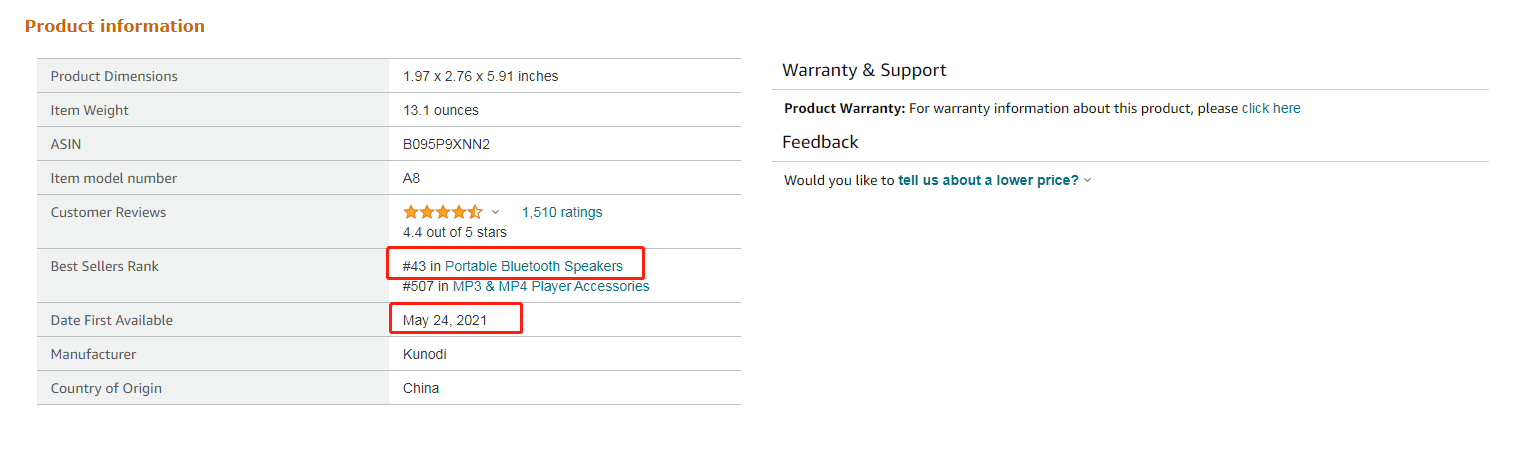Click the date May 24, 2021
Image resolution: width=1529 pixels, height=450 pixels.
445,320
